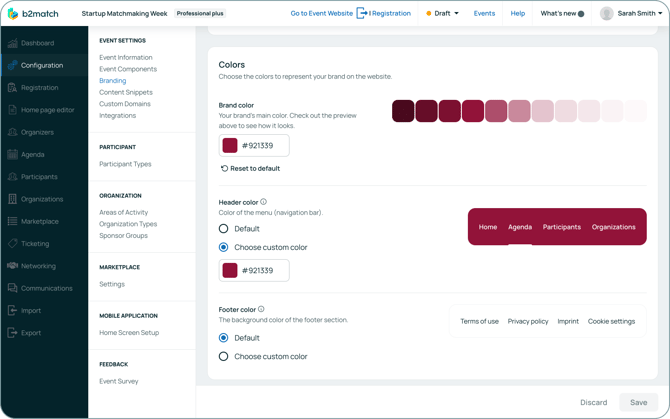Click Agenda in the header preview
The image size is (670, 419).
tap(520, 227)
